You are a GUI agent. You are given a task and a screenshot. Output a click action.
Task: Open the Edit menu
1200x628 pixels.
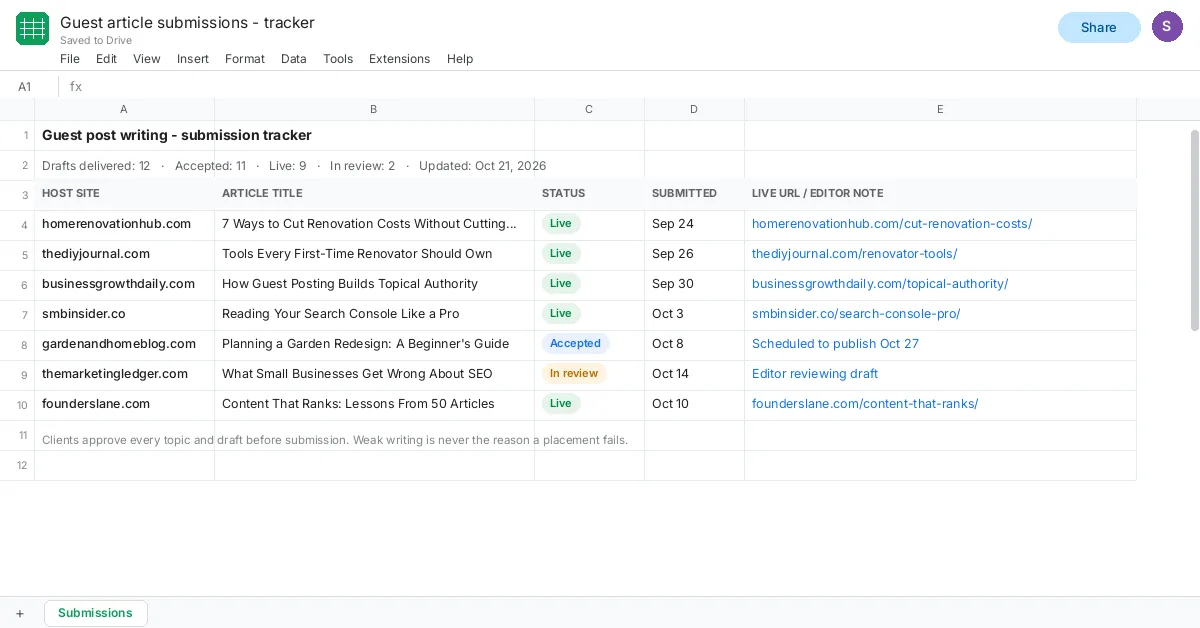tap(107, 59)
